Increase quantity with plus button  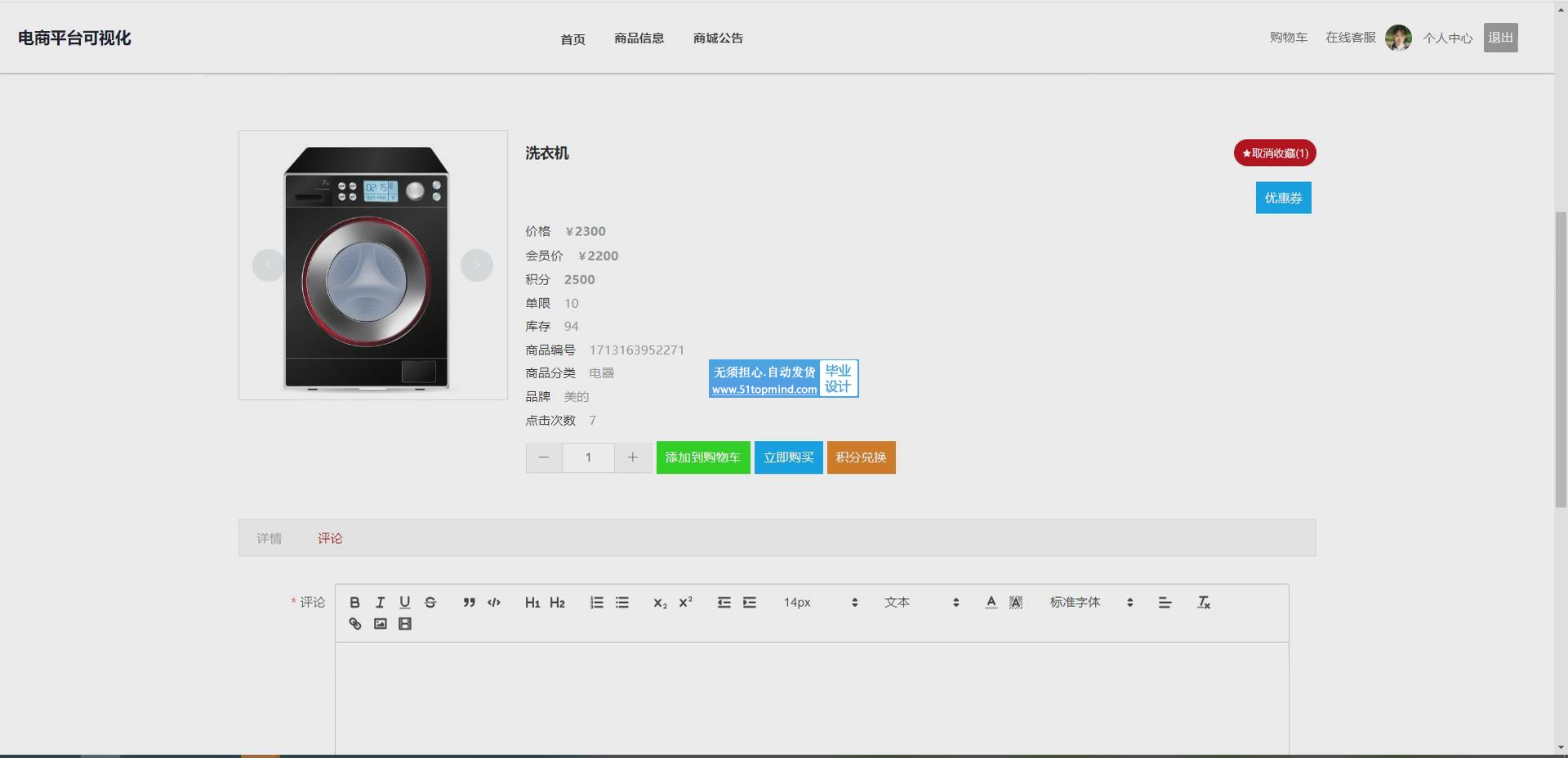[x=632, y=457]
